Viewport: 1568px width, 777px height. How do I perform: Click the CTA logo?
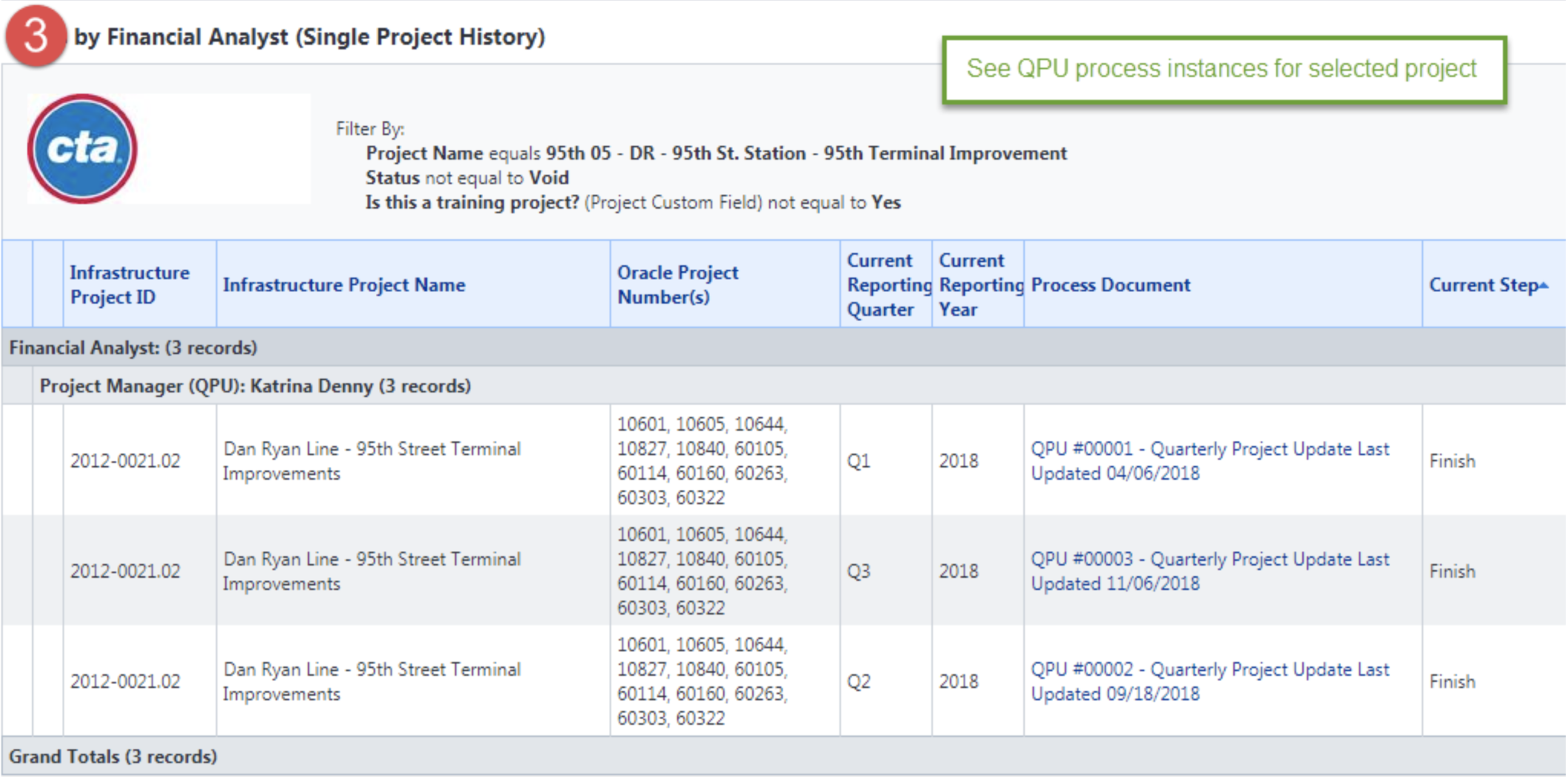(x=82, y=149)
